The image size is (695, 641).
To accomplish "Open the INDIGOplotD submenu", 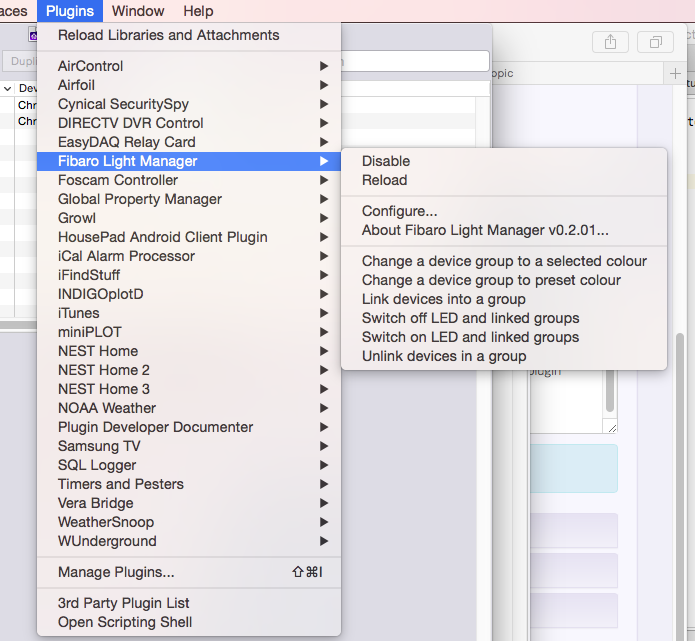I will click(x=189, y=294).
